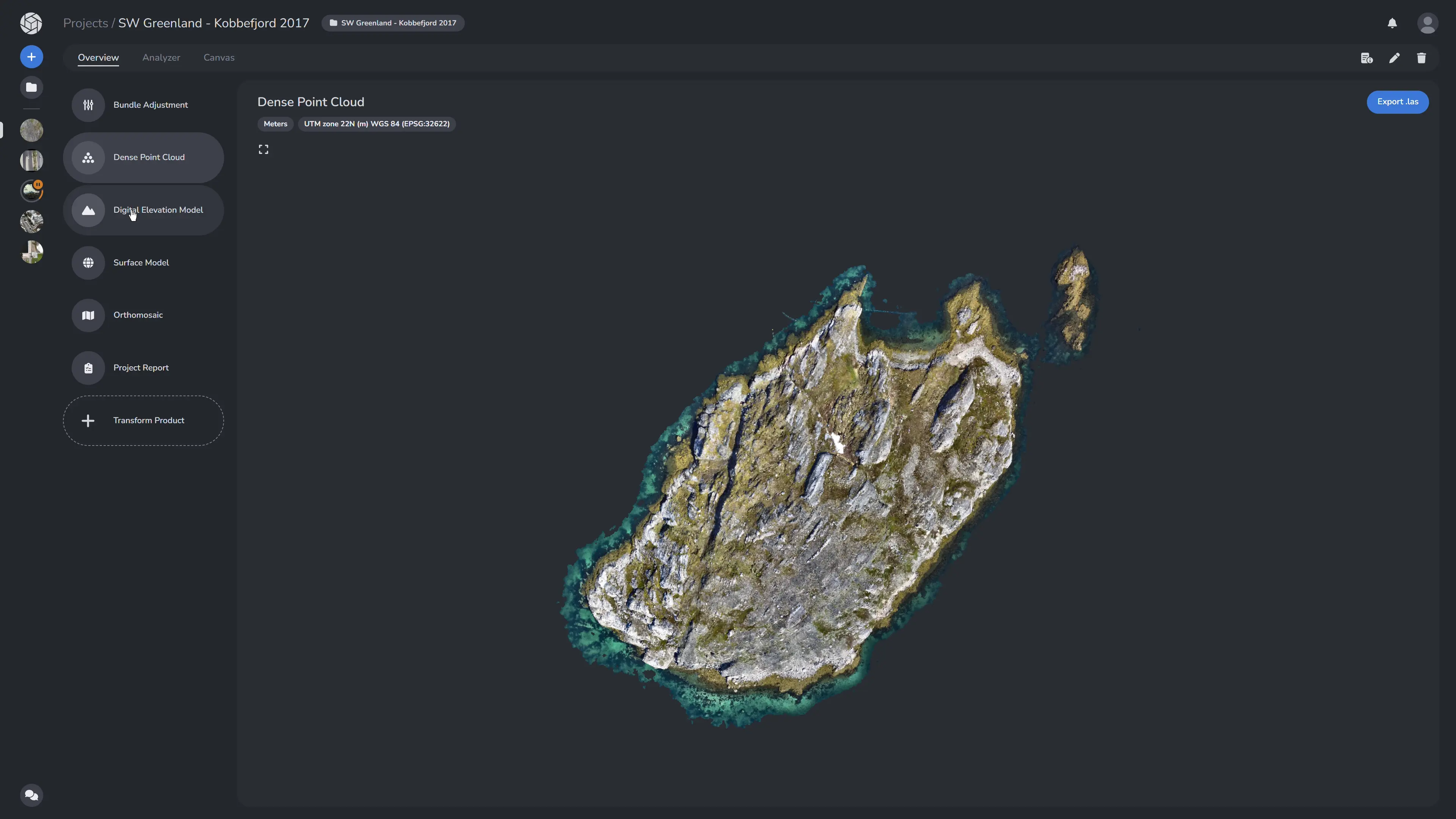Toggle fullscreen view of point cloud
Screen dimensions: 1456x819
(x=264, y=149)
